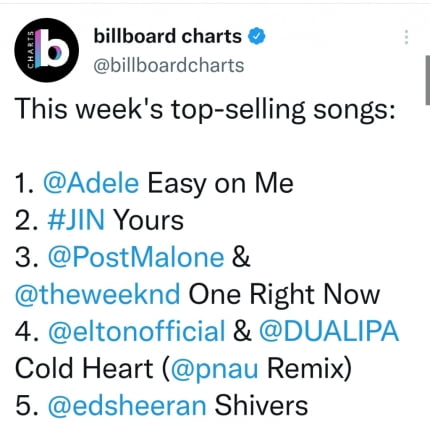
Task: Click the 'Shivers' song title text
Action: pyautogui.click(x=261, y=405)
